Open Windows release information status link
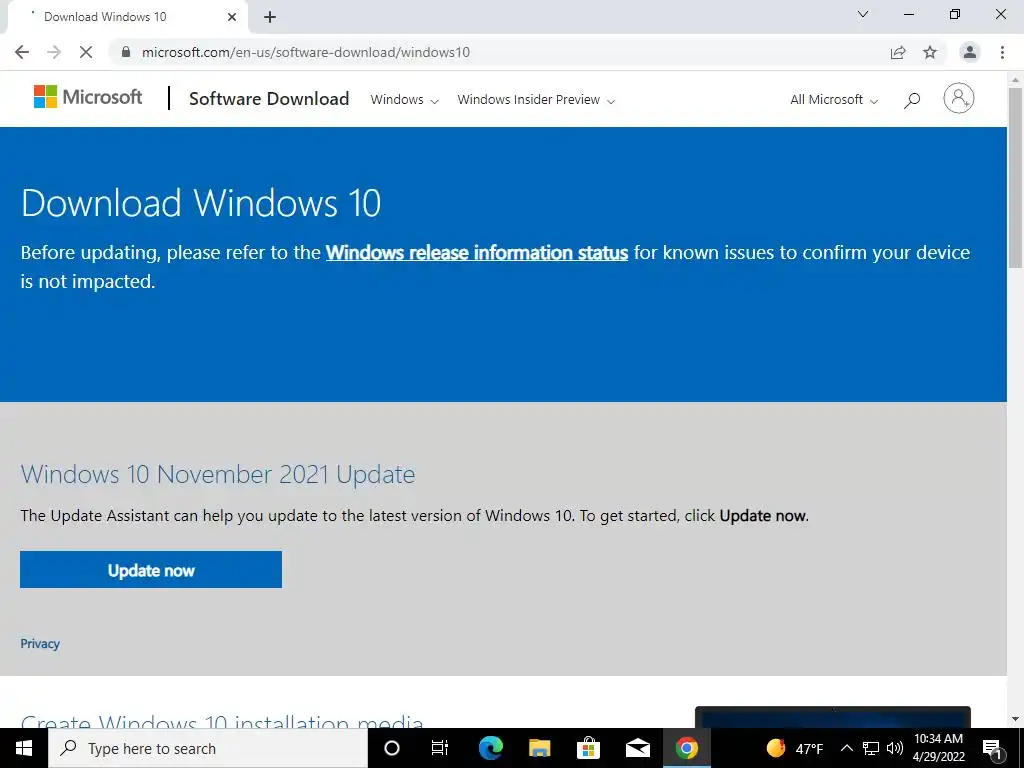This screenshot has width=1024, height=768. [x=477, y=253]
